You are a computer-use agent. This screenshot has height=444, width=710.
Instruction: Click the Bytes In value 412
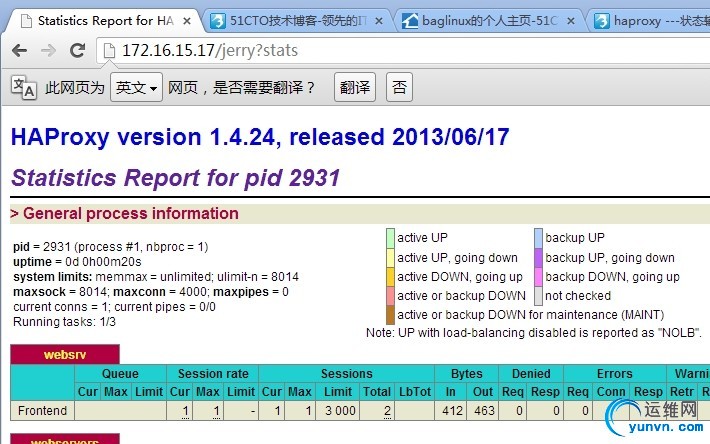[452, 411]
